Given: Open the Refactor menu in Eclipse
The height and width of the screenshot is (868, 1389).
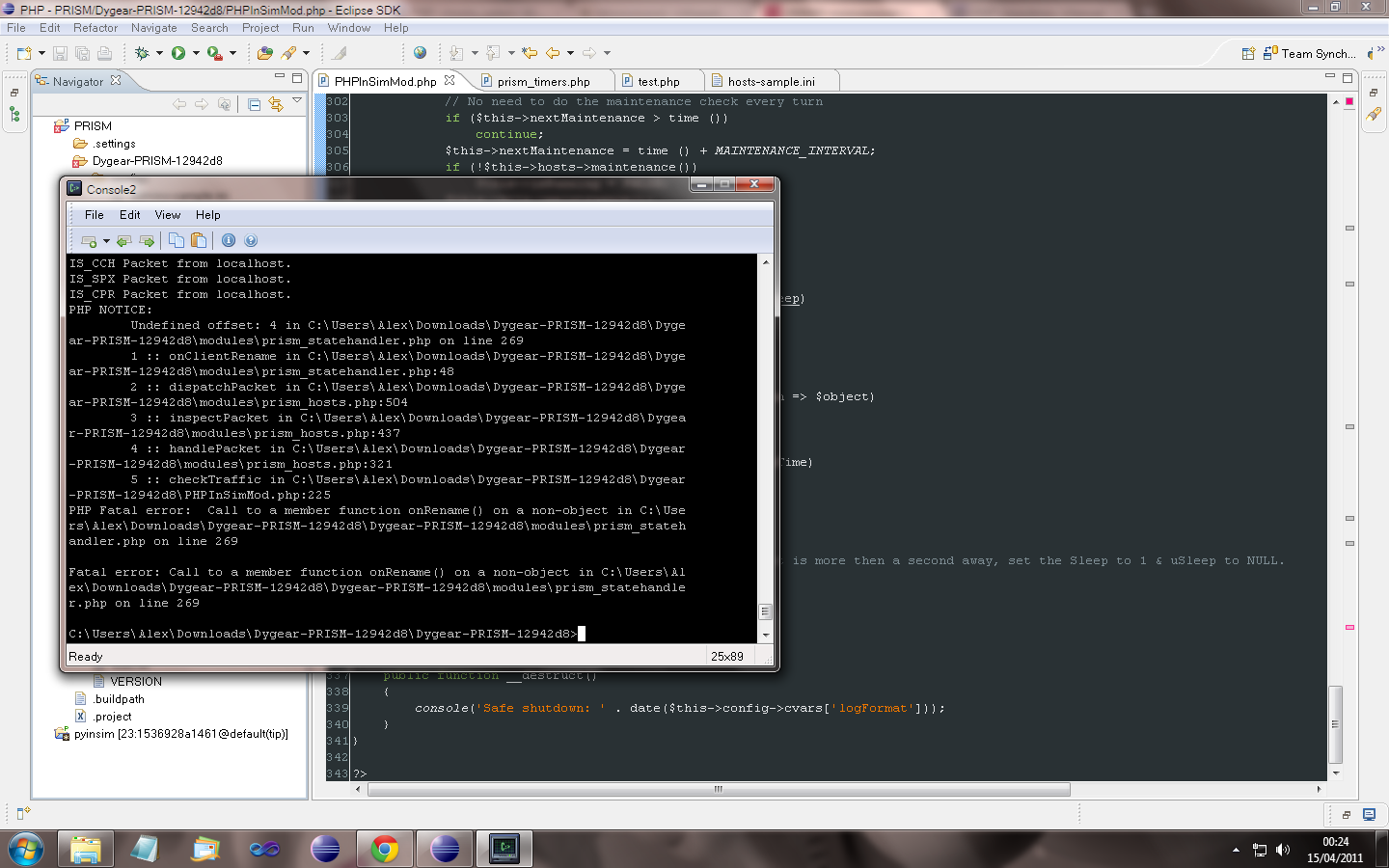Looking at the screenshot, I should tap(95, 28).
